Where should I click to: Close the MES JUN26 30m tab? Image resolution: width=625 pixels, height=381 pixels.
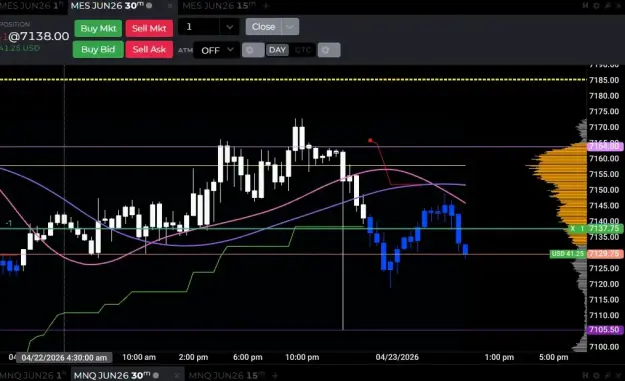tap(170, 6)
